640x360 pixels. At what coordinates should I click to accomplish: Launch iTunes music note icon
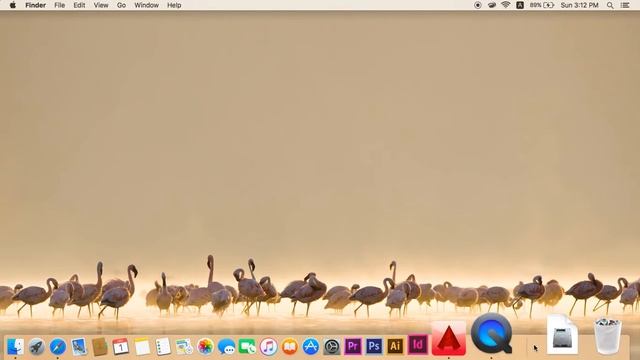tap(269, 347)
